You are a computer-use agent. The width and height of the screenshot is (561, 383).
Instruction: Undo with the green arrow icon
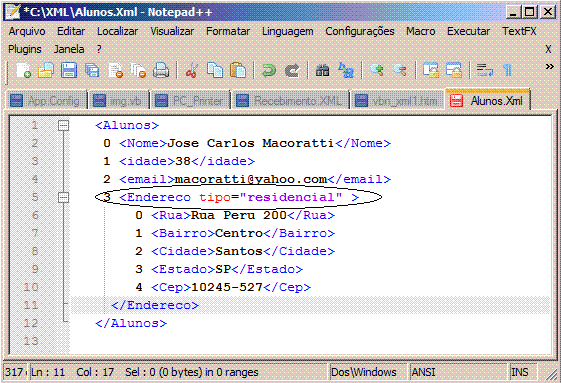[269, 70]
